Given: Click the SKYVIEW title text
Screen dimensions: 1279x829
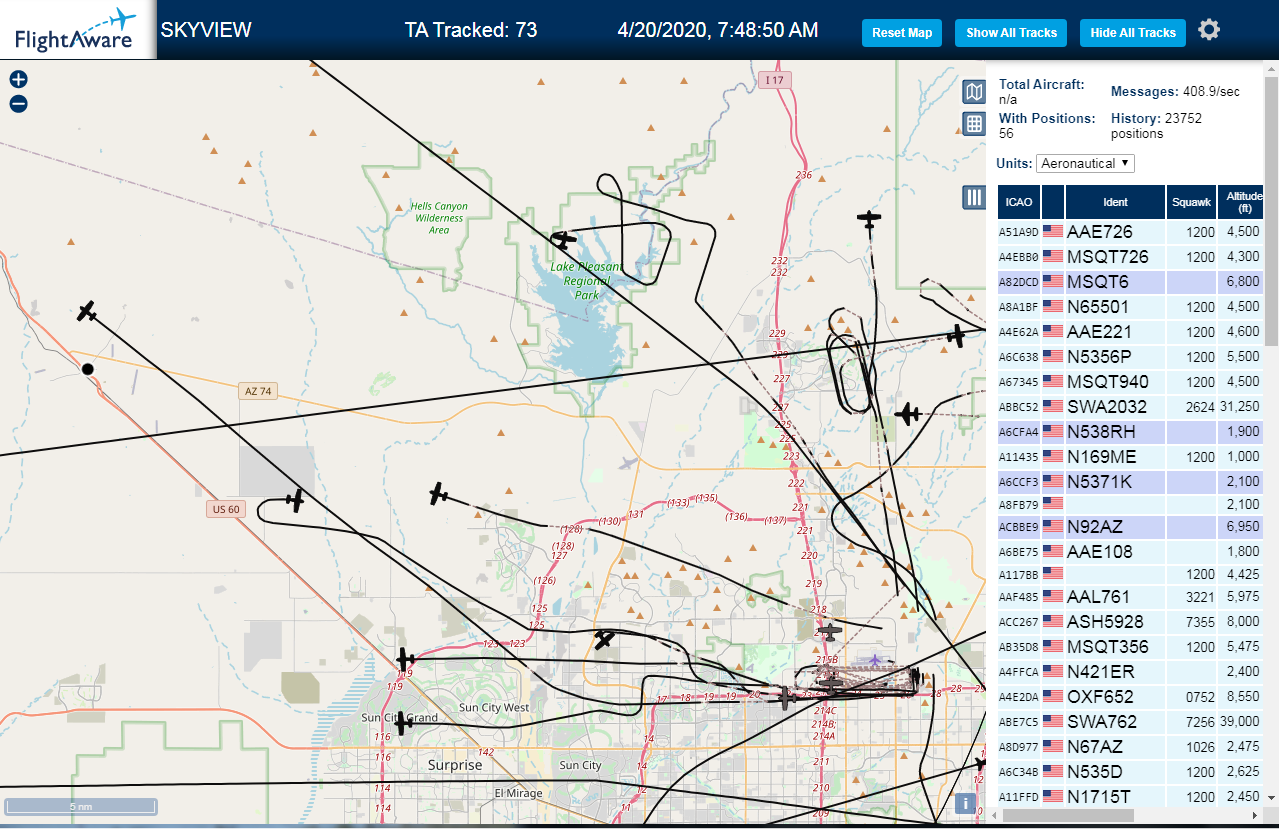Looking at the screenshot, I should (x=206, y=30).
